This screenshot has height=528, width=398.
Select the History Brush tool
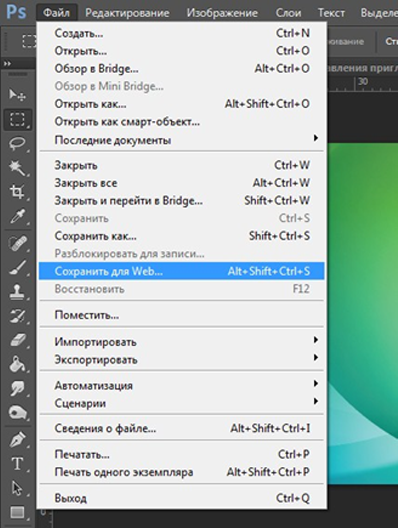[x=17, y=316]
